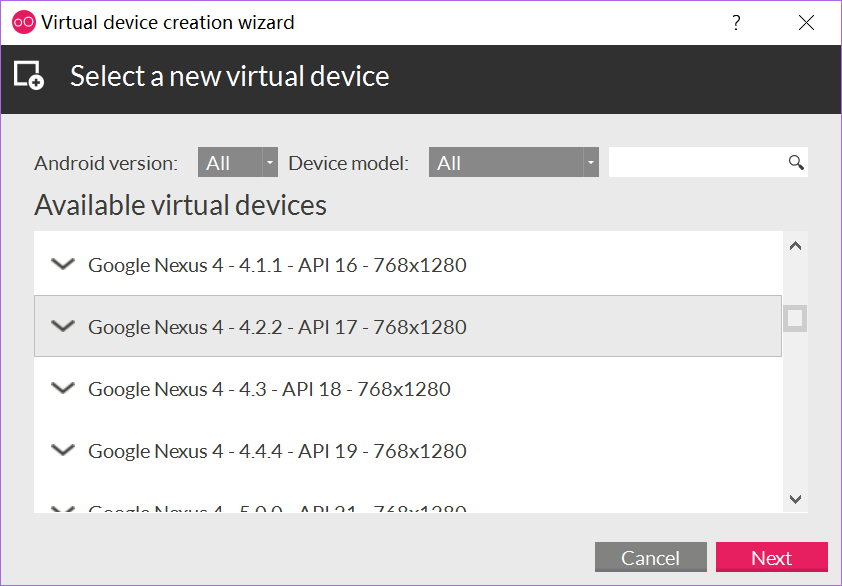
Task: Expand Google Nexus 4 - 4.1.1 chevron
Action: [x=63, y=264]
